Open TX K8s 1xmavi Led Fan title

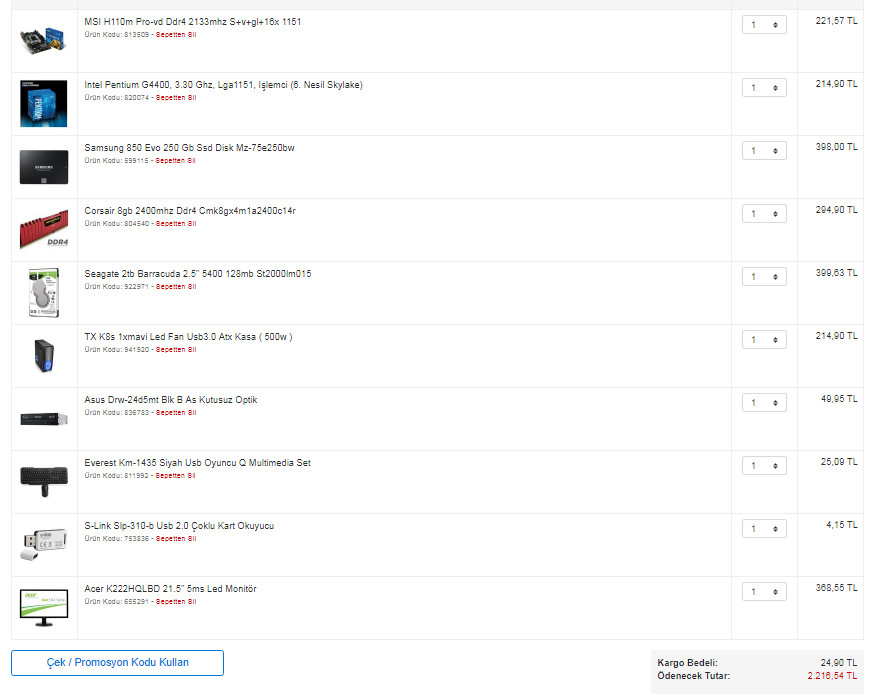tap(188, 337)
